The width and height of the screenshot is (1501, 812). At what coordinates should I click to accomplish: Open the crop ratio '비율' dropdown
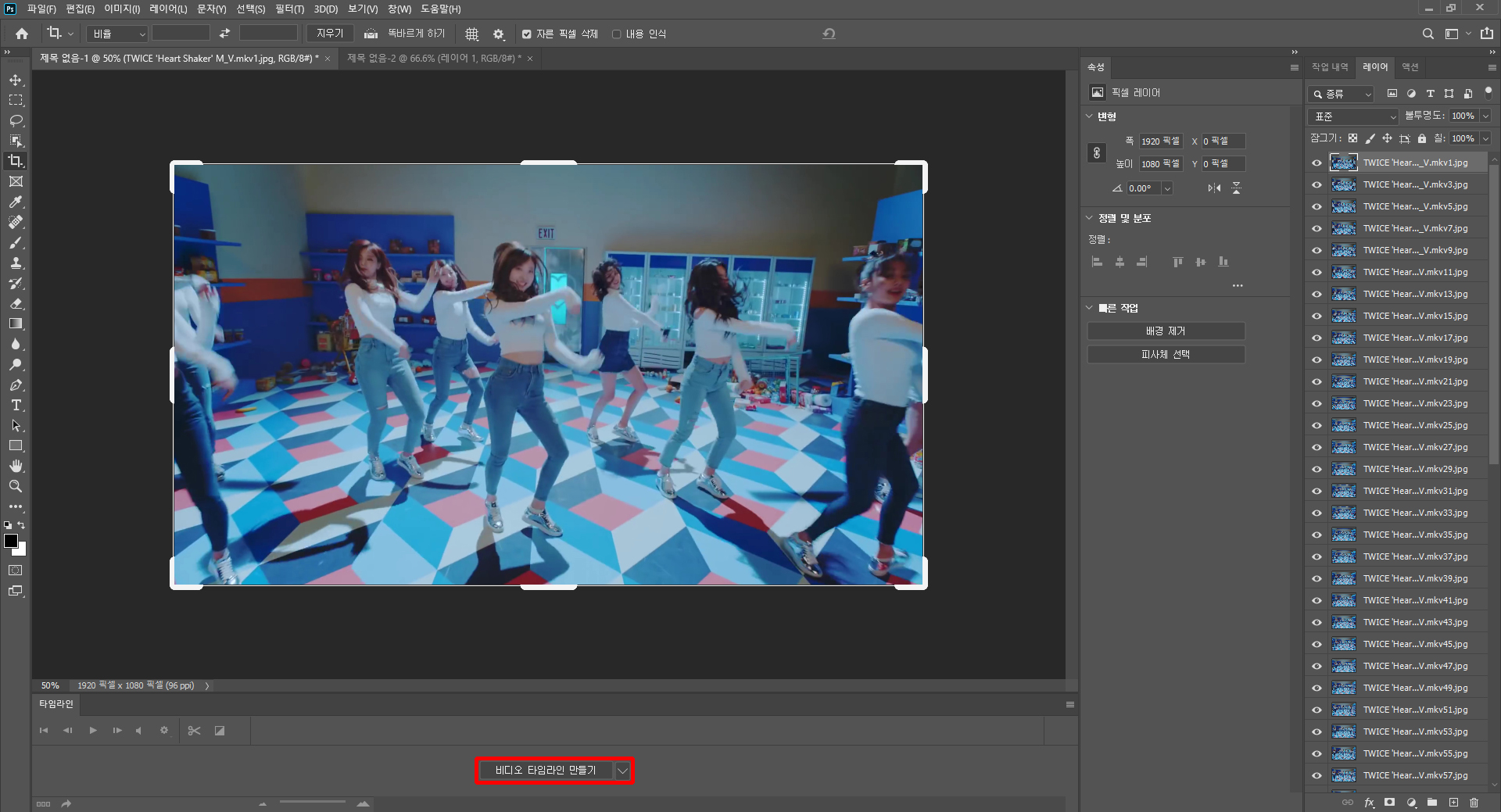tap(116, 34)
